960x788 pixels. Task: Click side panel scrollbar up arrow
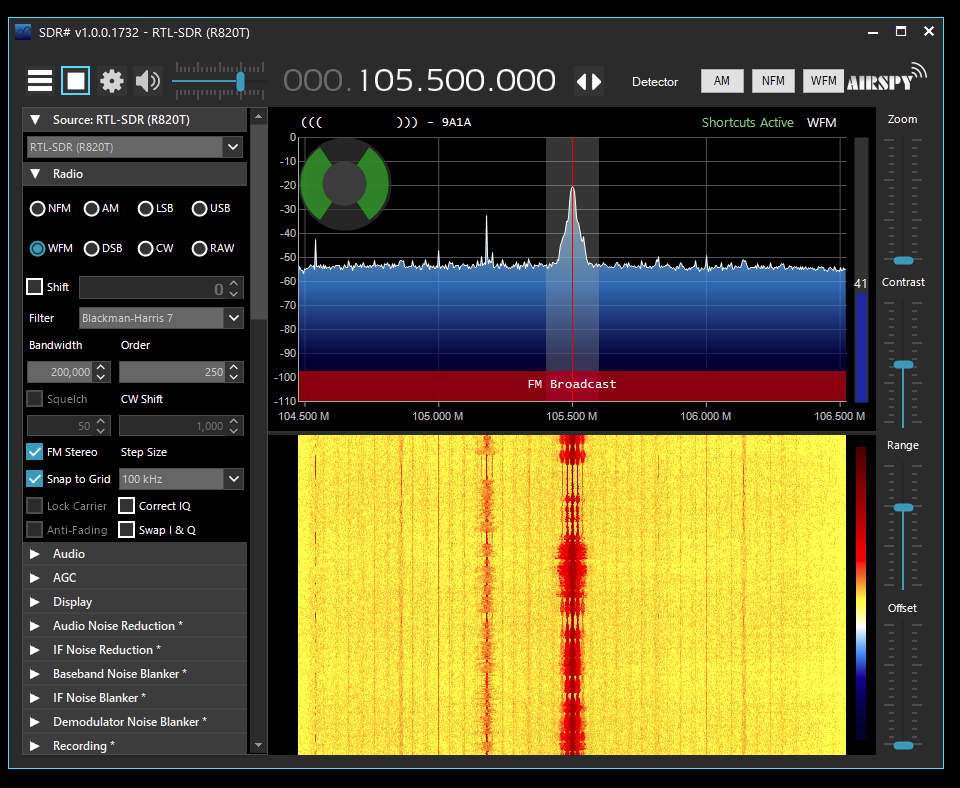258,116
